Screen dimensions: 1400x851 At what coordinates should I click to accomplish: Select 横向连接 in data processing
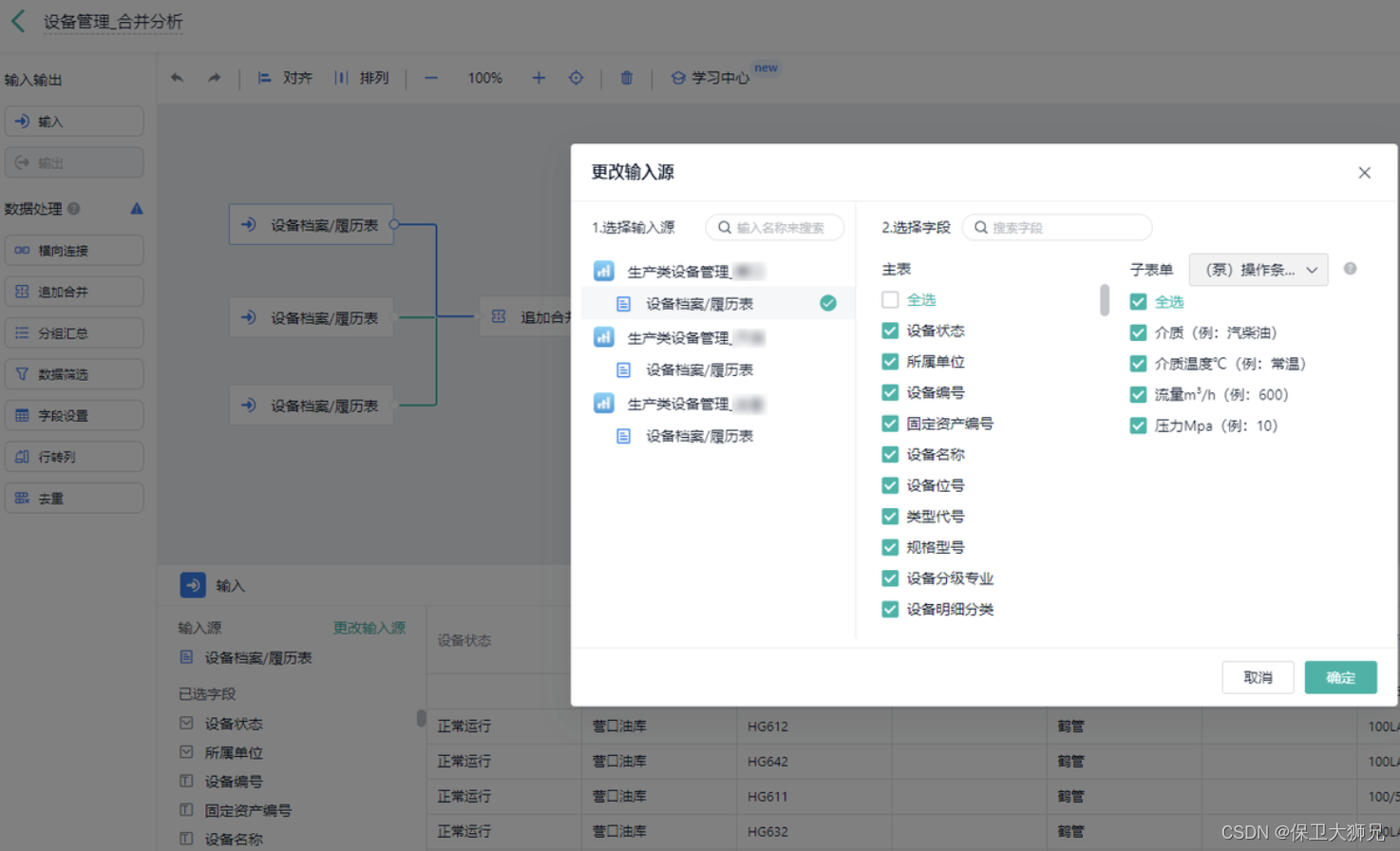tap(74, 250)
